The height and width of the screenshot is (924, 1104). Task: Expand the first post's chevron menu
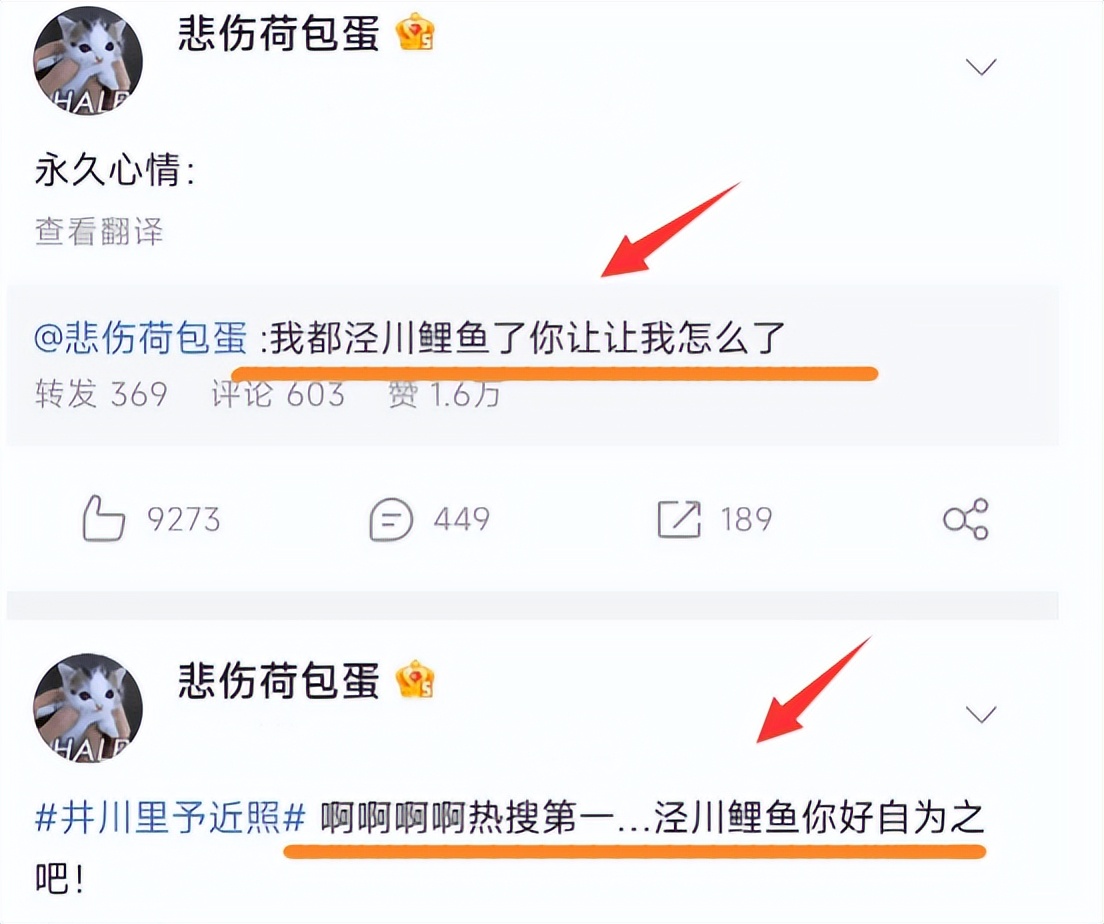(x=981, y=67)
